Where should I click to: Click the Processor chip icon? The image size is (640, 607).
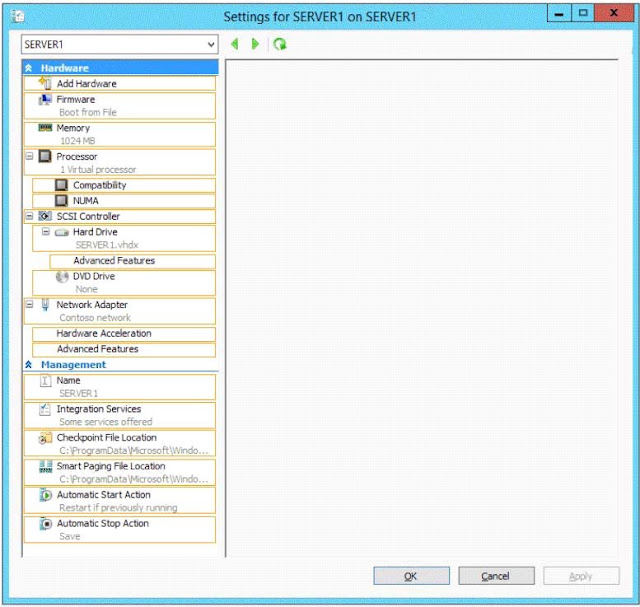(45, 156)
